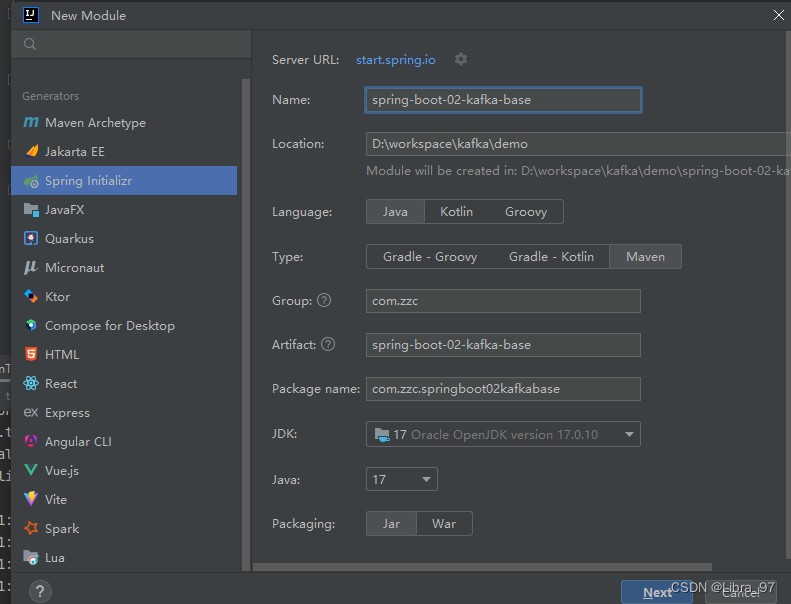This screenshot has height=604, width=791.
Task: Select Compose for Desktop generator
Action: coord(124,325)
